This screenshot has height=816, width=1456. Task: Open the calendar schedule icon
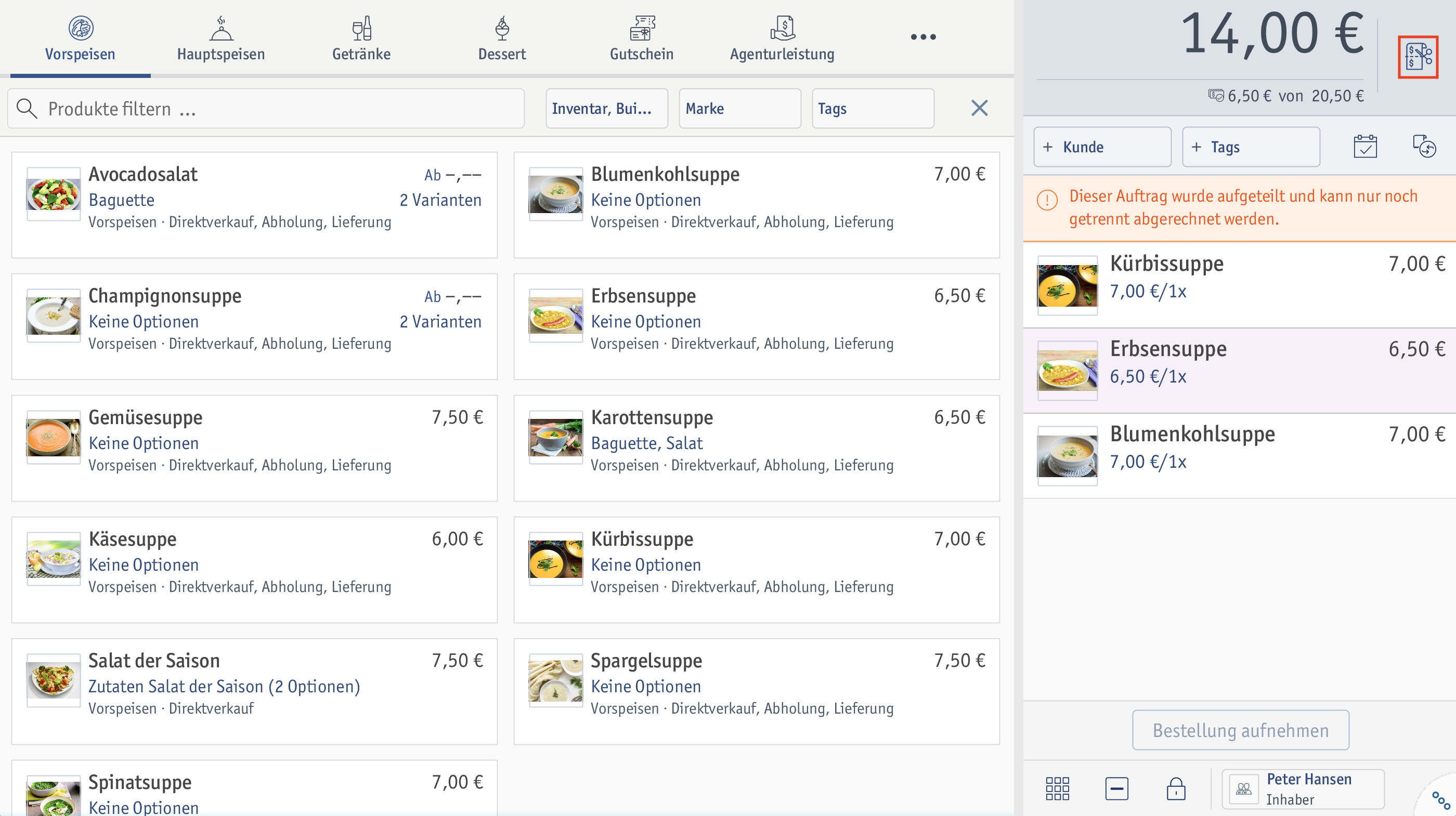point(1365,147)
